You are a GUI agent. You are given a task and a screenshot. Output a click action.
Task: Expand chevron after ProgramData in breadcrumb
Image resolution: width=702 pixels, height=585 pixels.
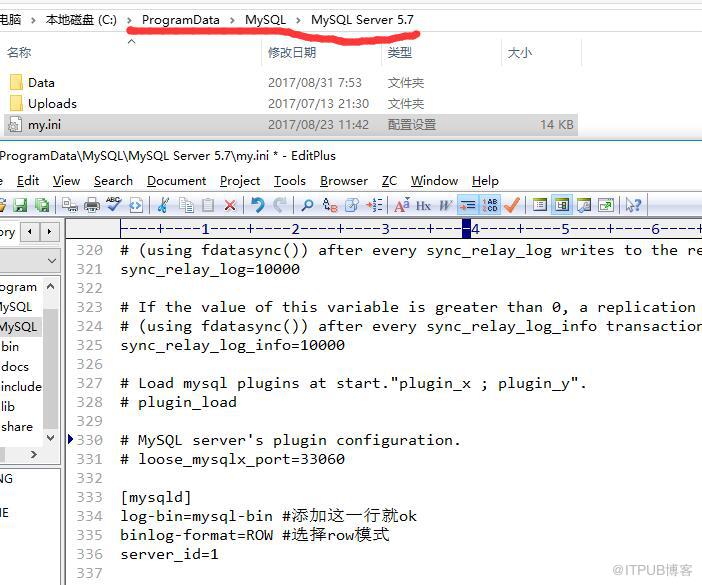tap(232, 21)
